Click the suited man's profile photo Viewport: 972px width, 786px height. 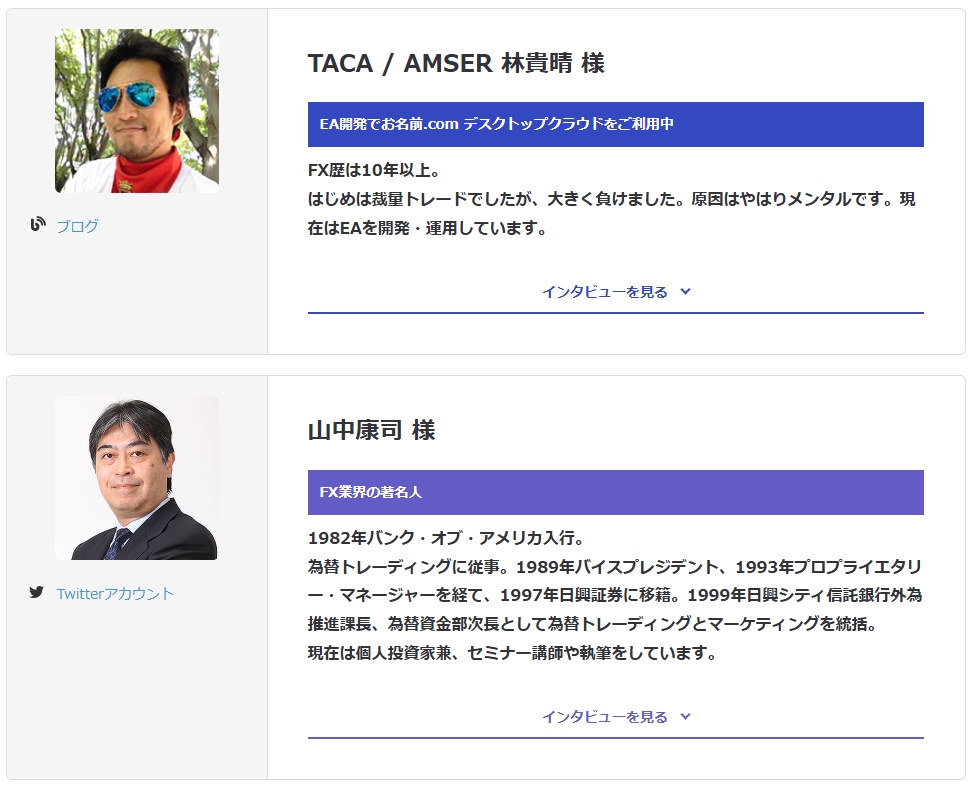pyautogui.click(x=137, y=478)
